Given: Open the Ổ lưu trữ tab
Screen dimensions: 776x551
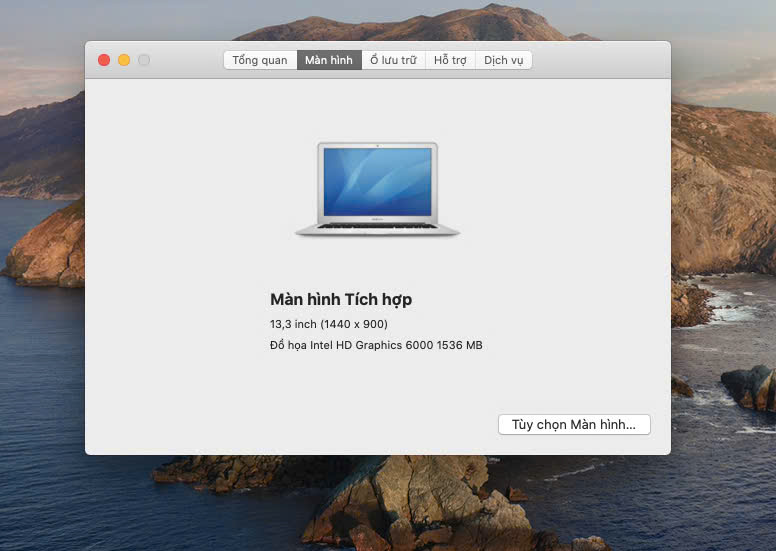Looking at the screenshot, I should pos(393,60).
